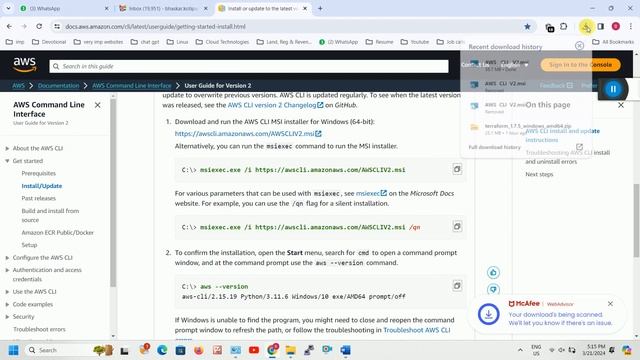
Task: Open the Chrome profile avatar
Action: [616, 27]
